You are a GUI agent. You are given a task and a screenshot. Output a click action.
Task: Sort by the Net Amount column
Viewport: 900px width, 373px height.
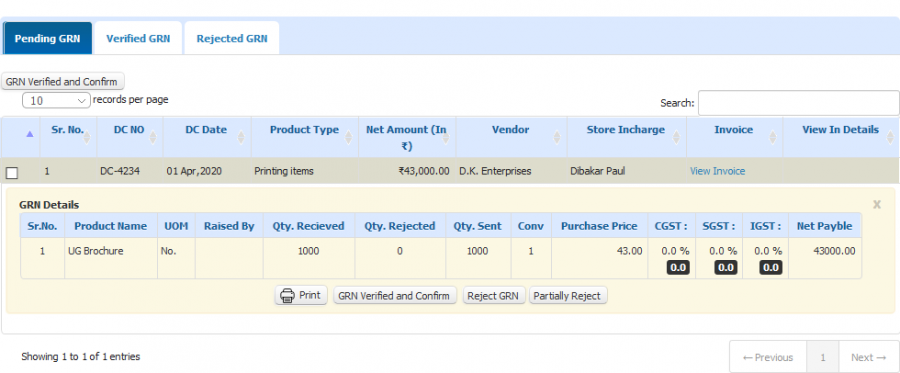(x=408, y=137)
